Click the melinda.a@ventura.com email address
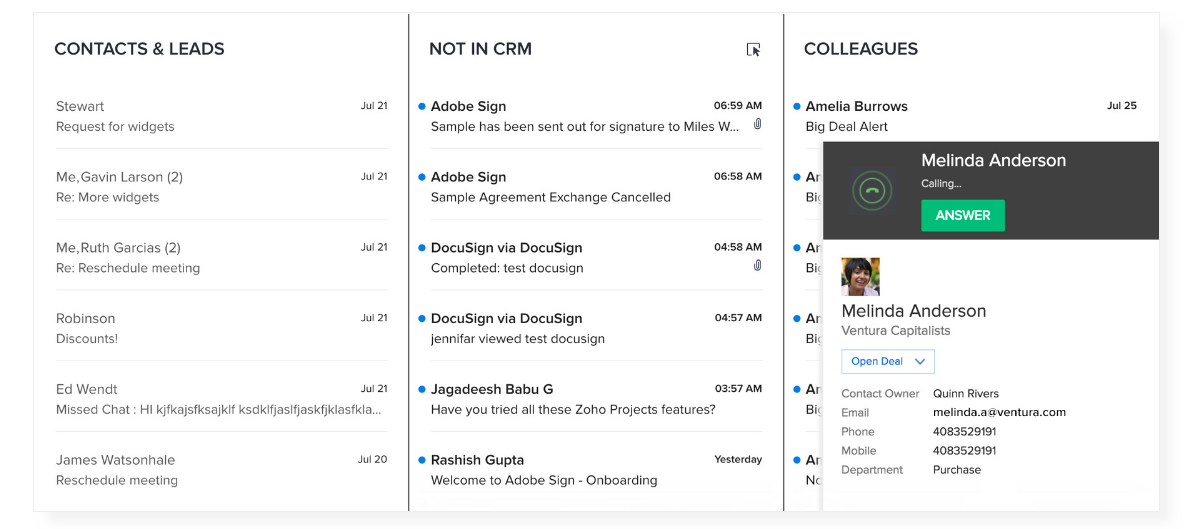Image resolution: width=1184 pixels, height=529 pixels. (999, 412)
